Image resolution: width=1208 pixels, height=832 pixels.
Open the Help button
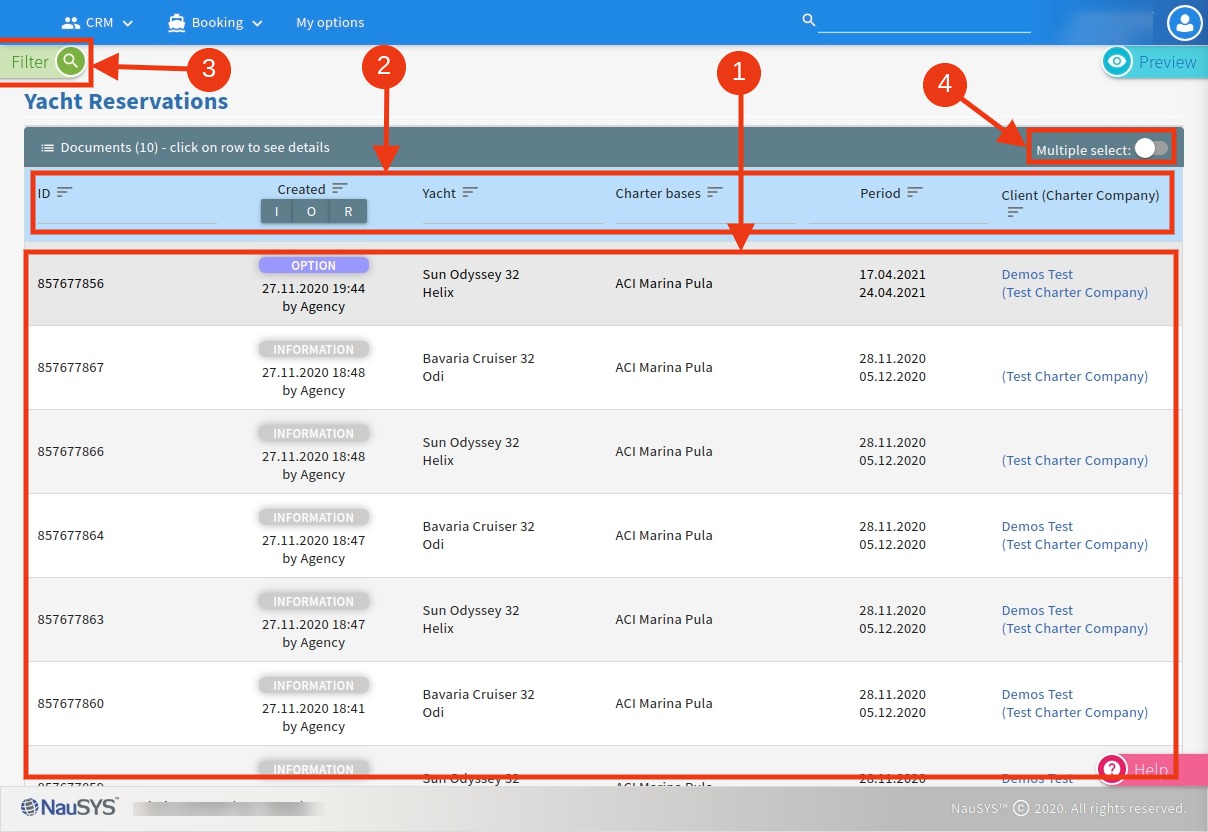pyautogui.click(x=1152, y=769)
